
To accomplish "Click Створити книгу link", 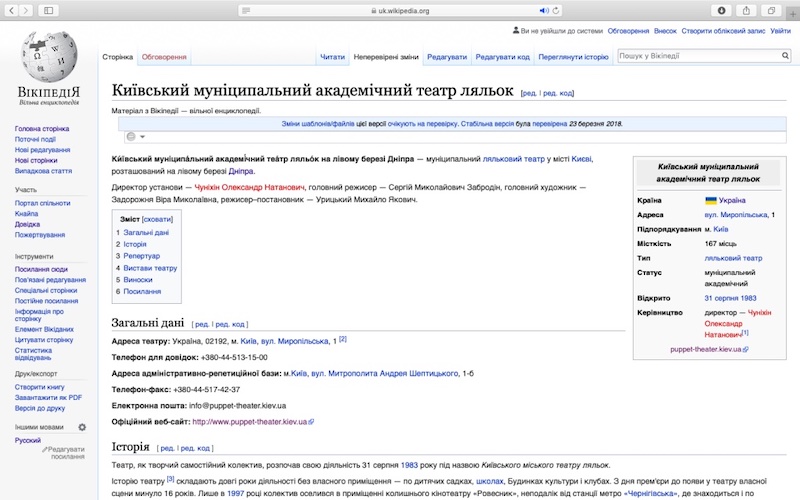I will 39,387.
